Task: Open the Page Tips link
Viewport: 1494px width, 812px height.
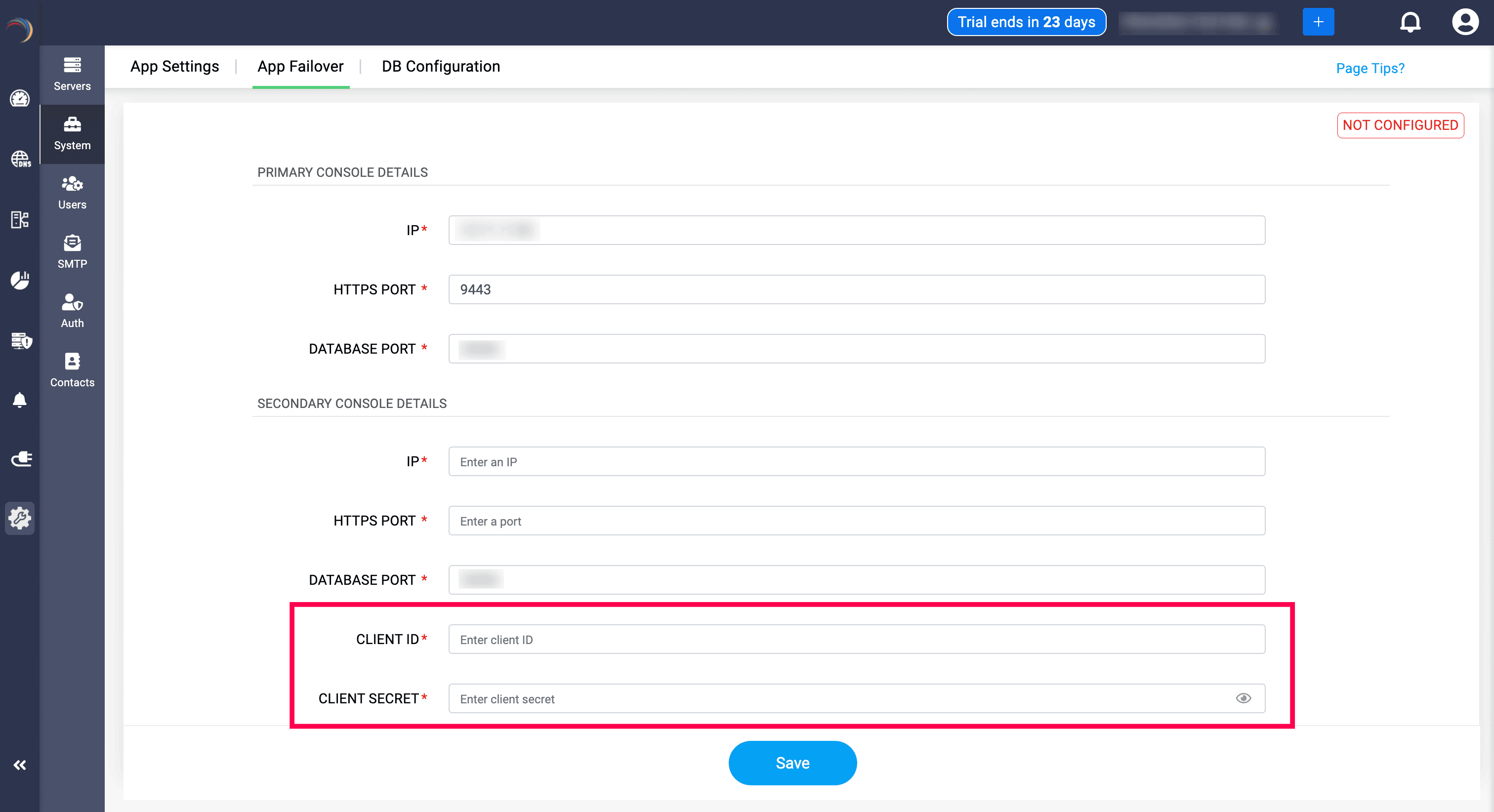Action: click(x=1370, y=69)
